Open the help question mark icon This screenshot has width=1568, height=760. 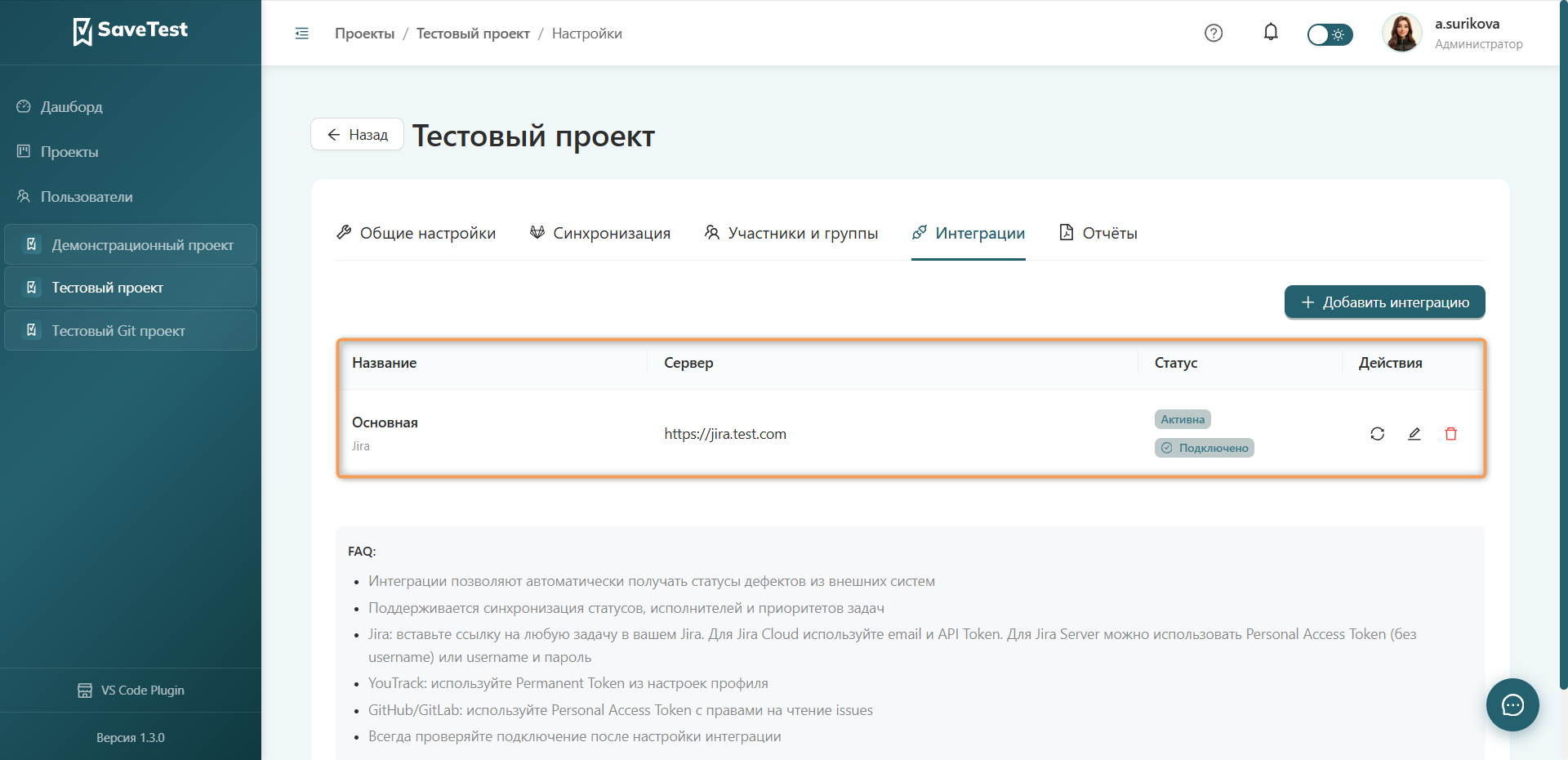click(1214, 34)
